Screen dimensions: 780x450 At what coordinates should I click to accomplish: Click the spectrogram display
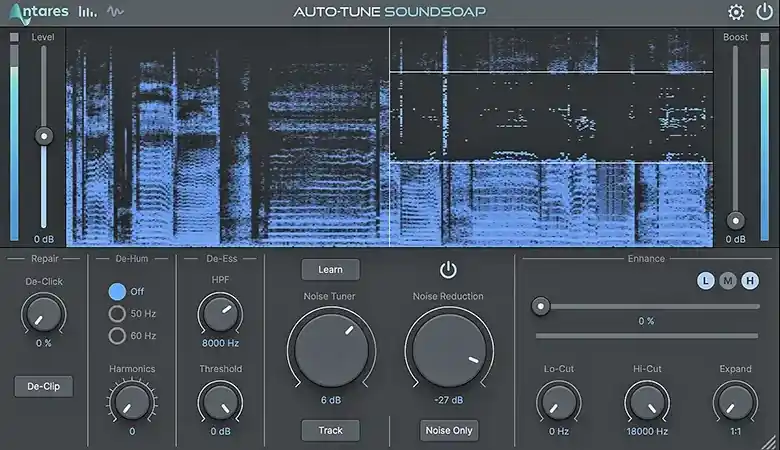(x=390, y=137)
